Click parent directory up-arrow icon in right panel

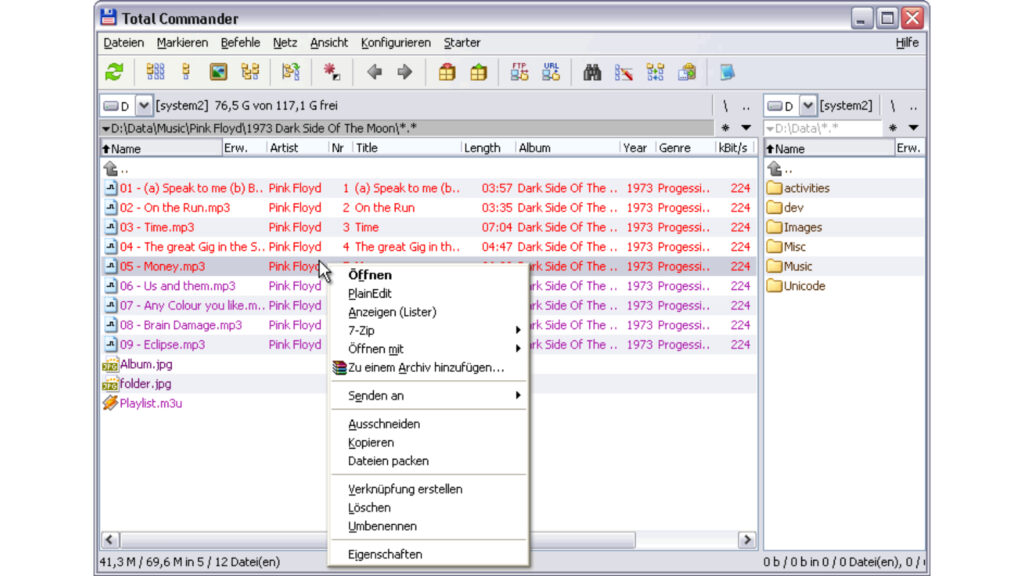(775, 168)
